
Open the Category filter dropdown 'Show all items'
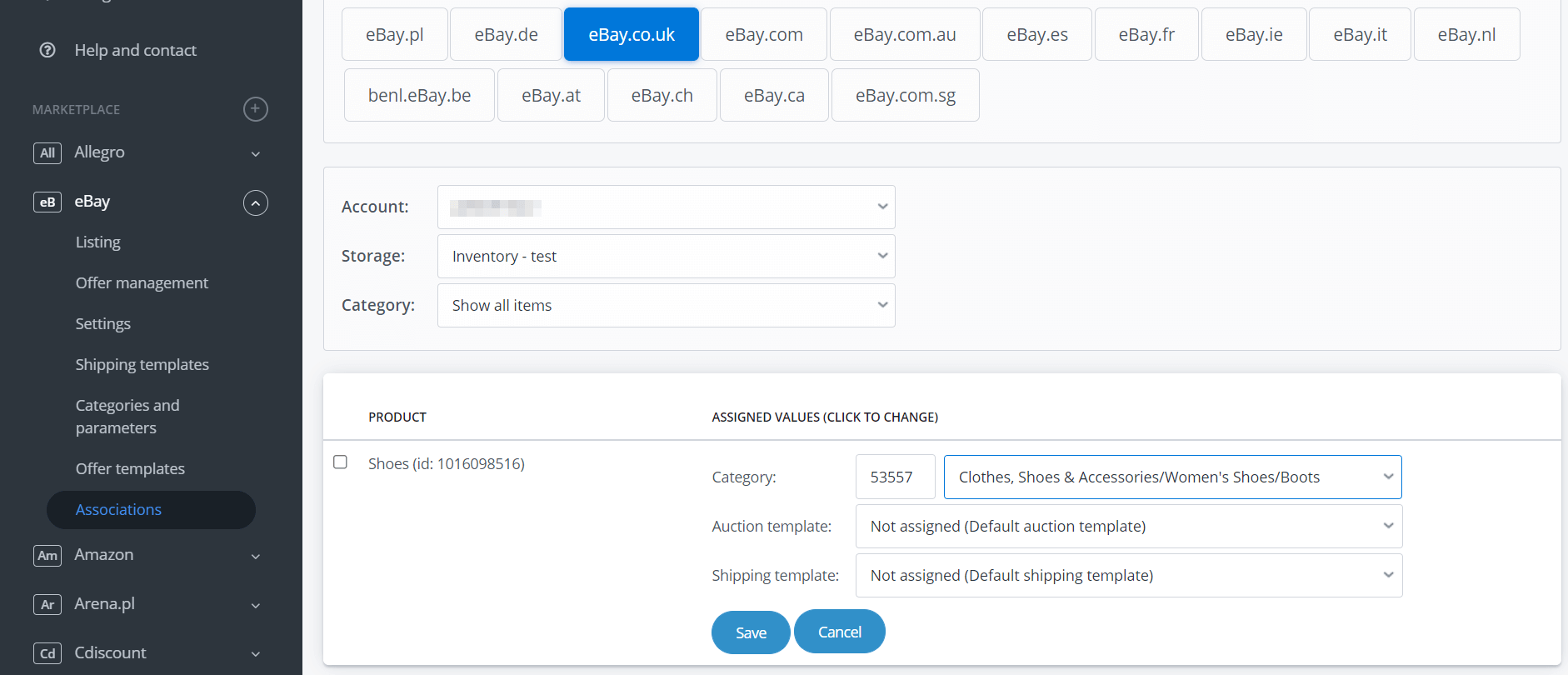[667, 305]
